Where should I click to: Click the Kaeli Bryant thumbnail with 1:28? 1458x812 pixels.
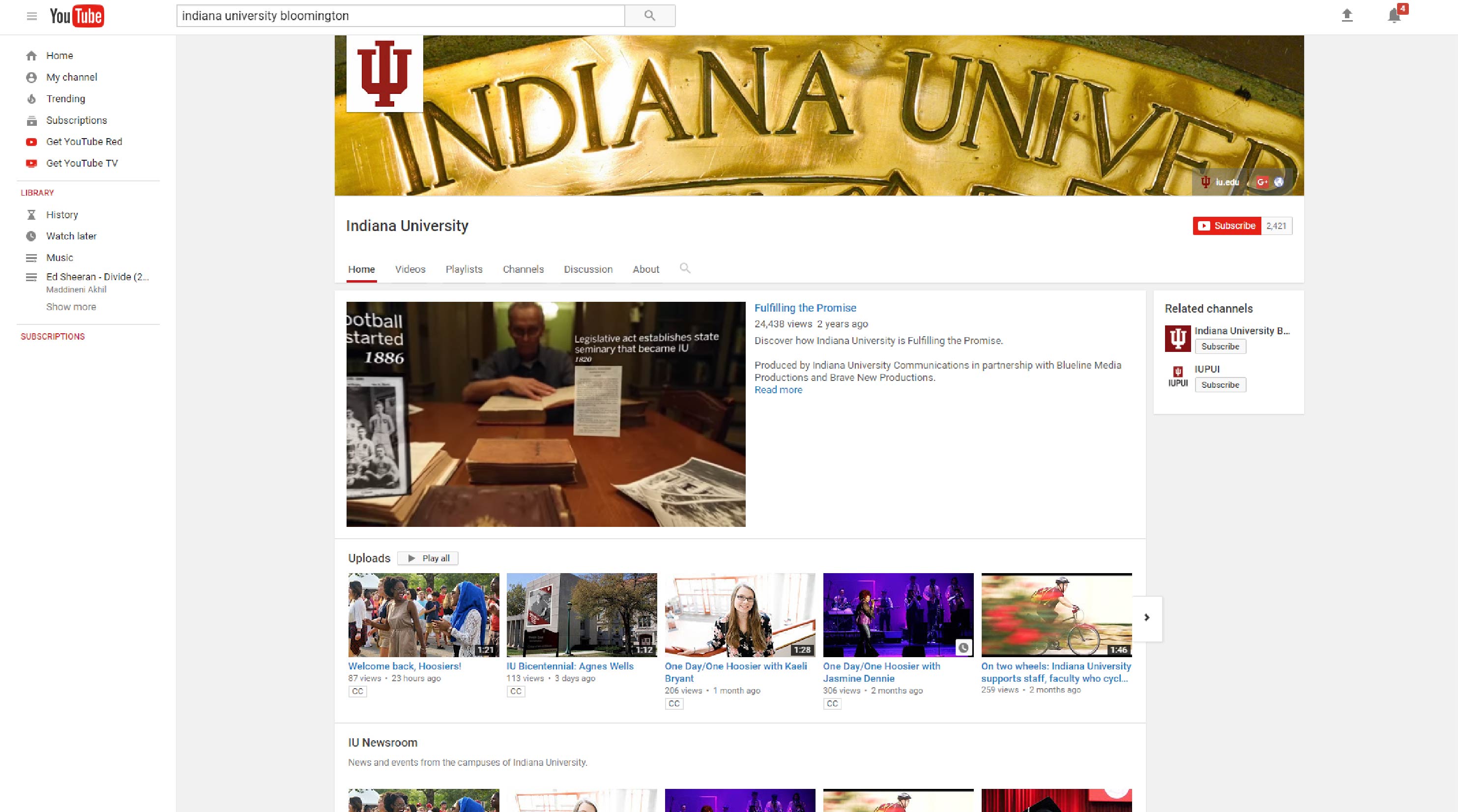[740, 615]
